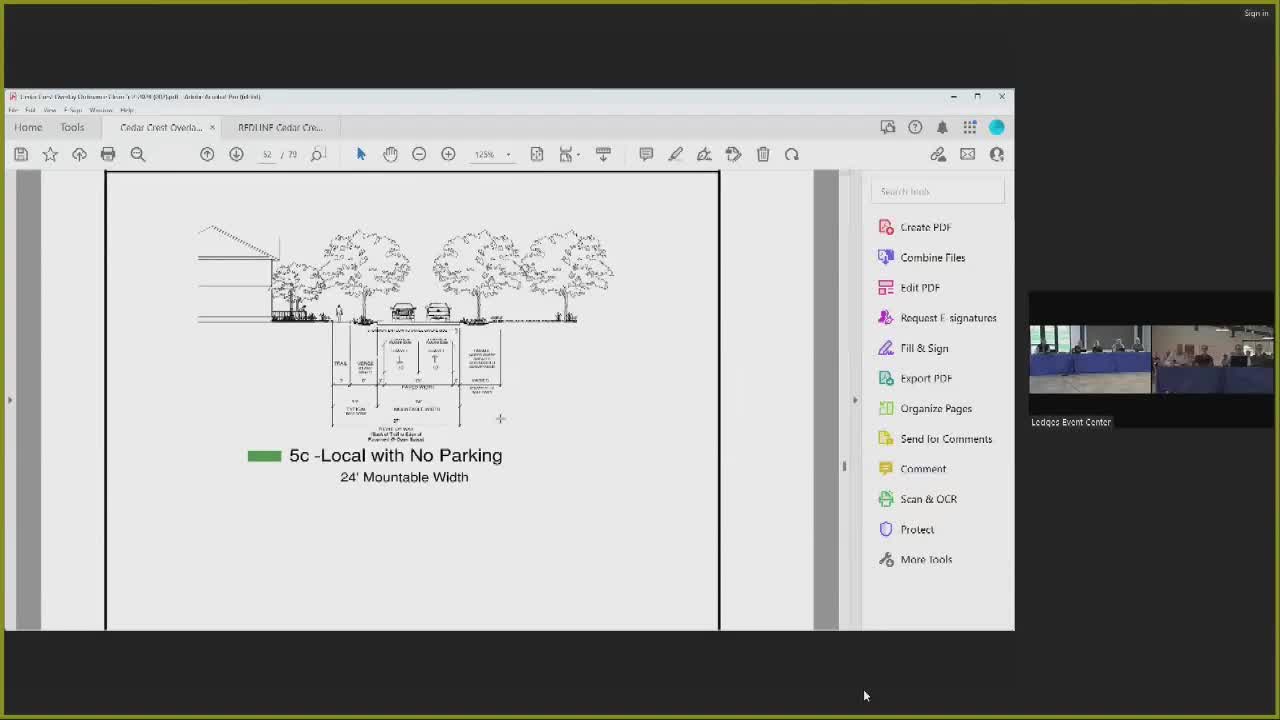Image resolution: width=1280 pixels, height=720 pixels.
Task: Click the Search tools input field
Action: pyautogui.click(x=936, y=191)
